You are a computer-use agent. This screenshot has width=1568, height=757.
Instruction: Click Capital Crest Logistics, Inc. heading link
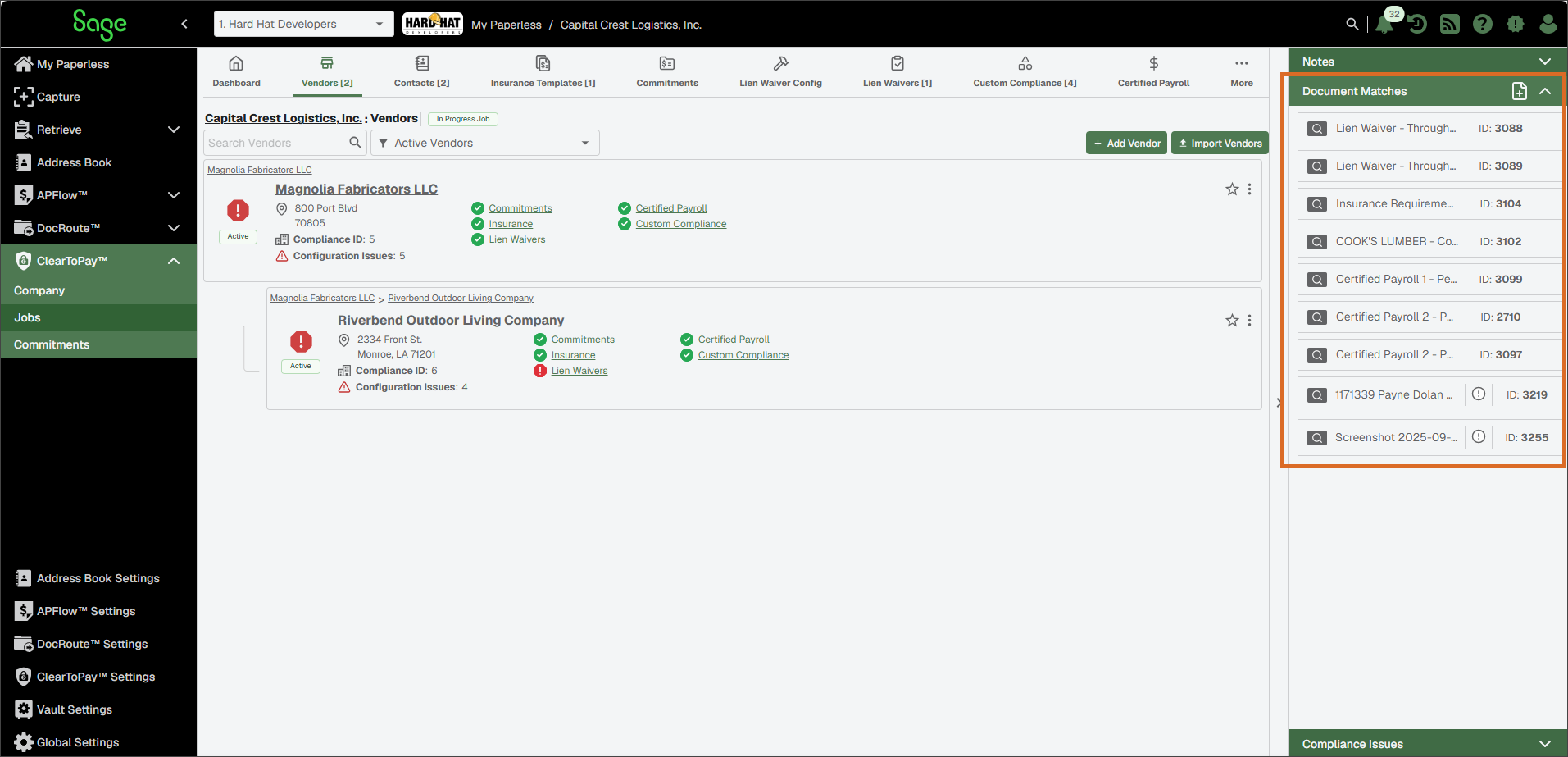pos(283,118)
